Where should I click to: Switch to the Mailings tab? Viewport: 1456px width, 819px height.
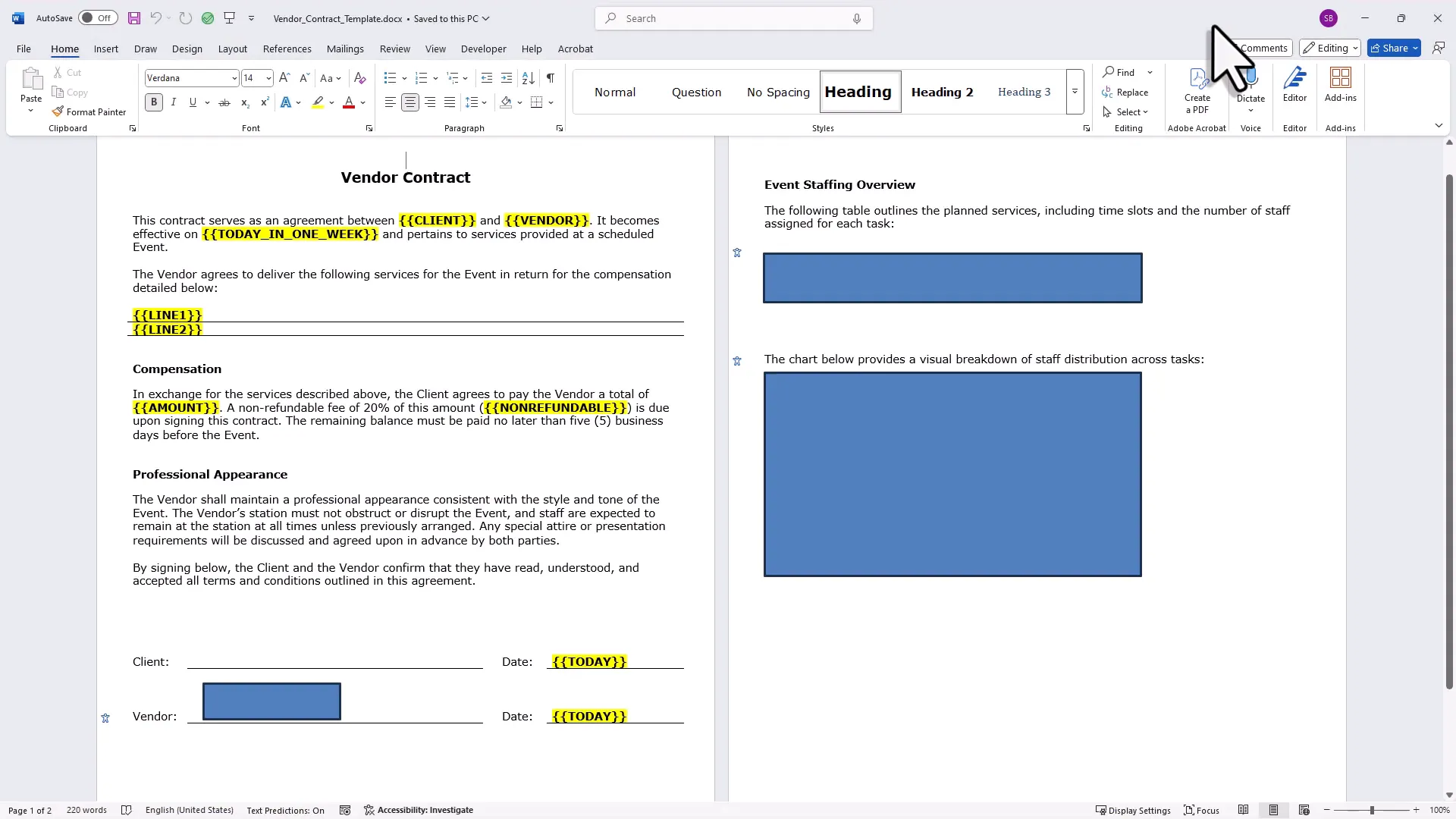tap(345, 49)
